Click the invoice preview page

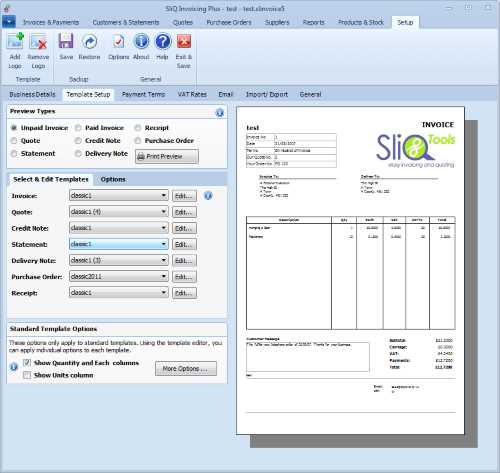pos(350,270)
